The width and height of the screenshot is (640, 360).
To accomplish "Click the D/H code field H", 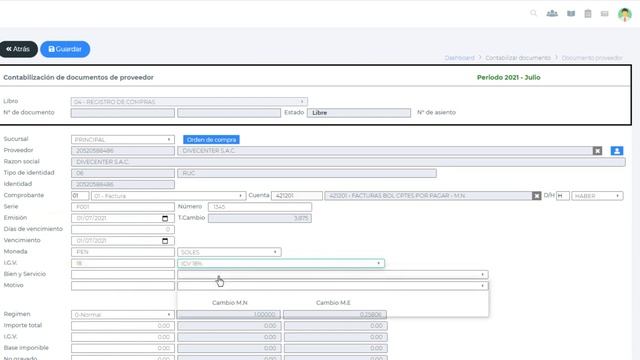I will [562, 196].
